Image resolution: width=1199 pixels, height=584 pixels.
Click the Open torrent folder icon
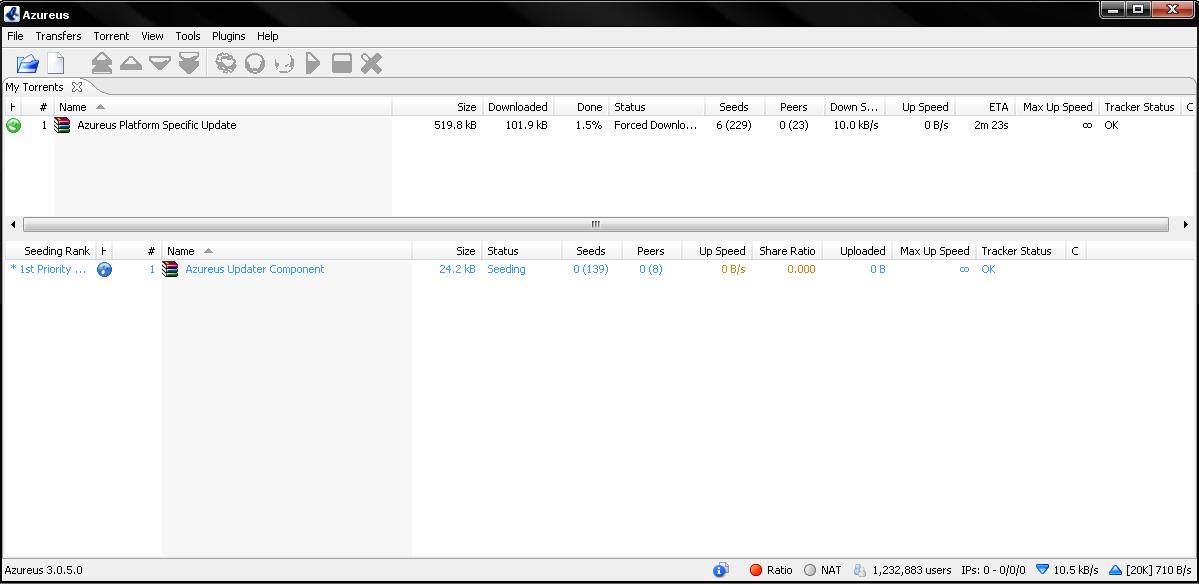[x=27, y=64]
